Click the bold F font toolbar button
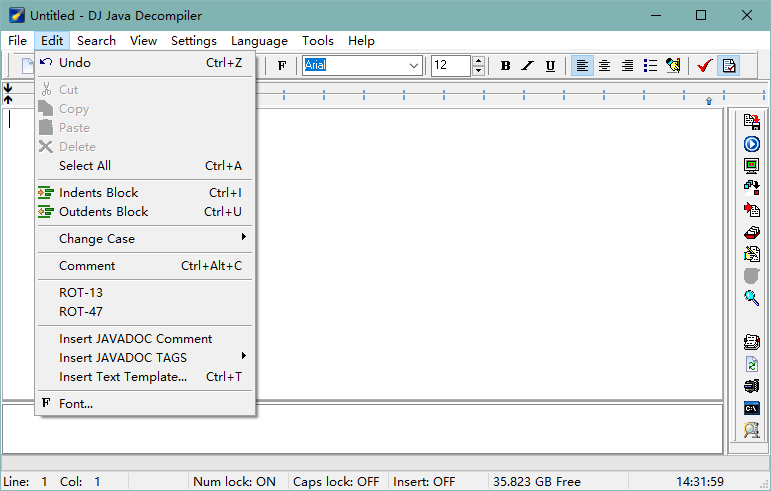The width and height of the screenshot is (771, 491). (282, 65)
